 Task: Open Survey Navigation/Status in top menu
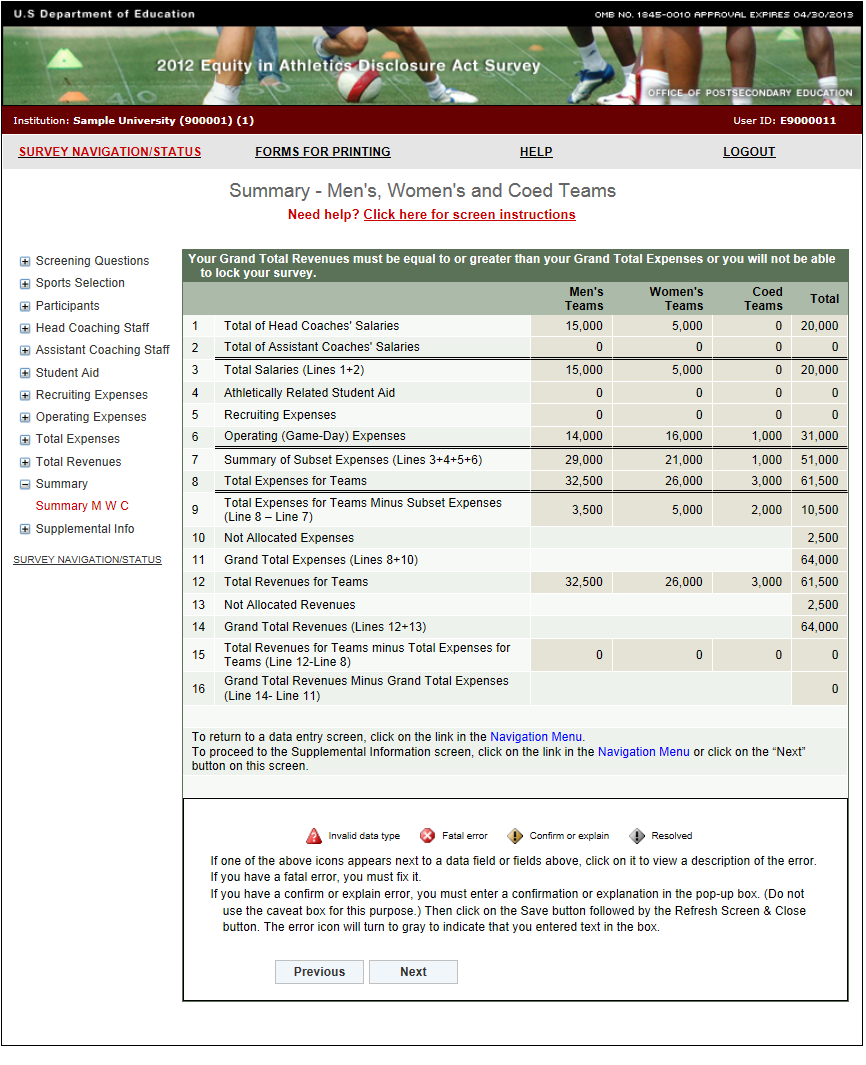[110, 152]
